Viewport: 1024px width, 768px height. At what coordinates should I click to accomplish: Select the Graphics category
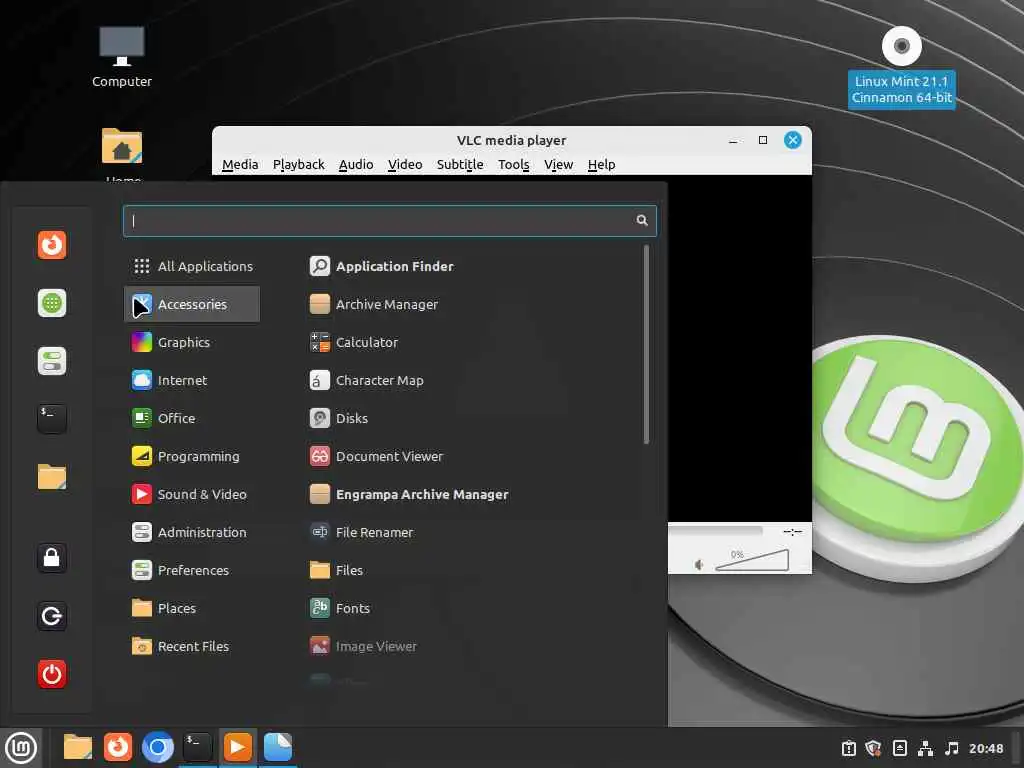click(x=192, y=342)
